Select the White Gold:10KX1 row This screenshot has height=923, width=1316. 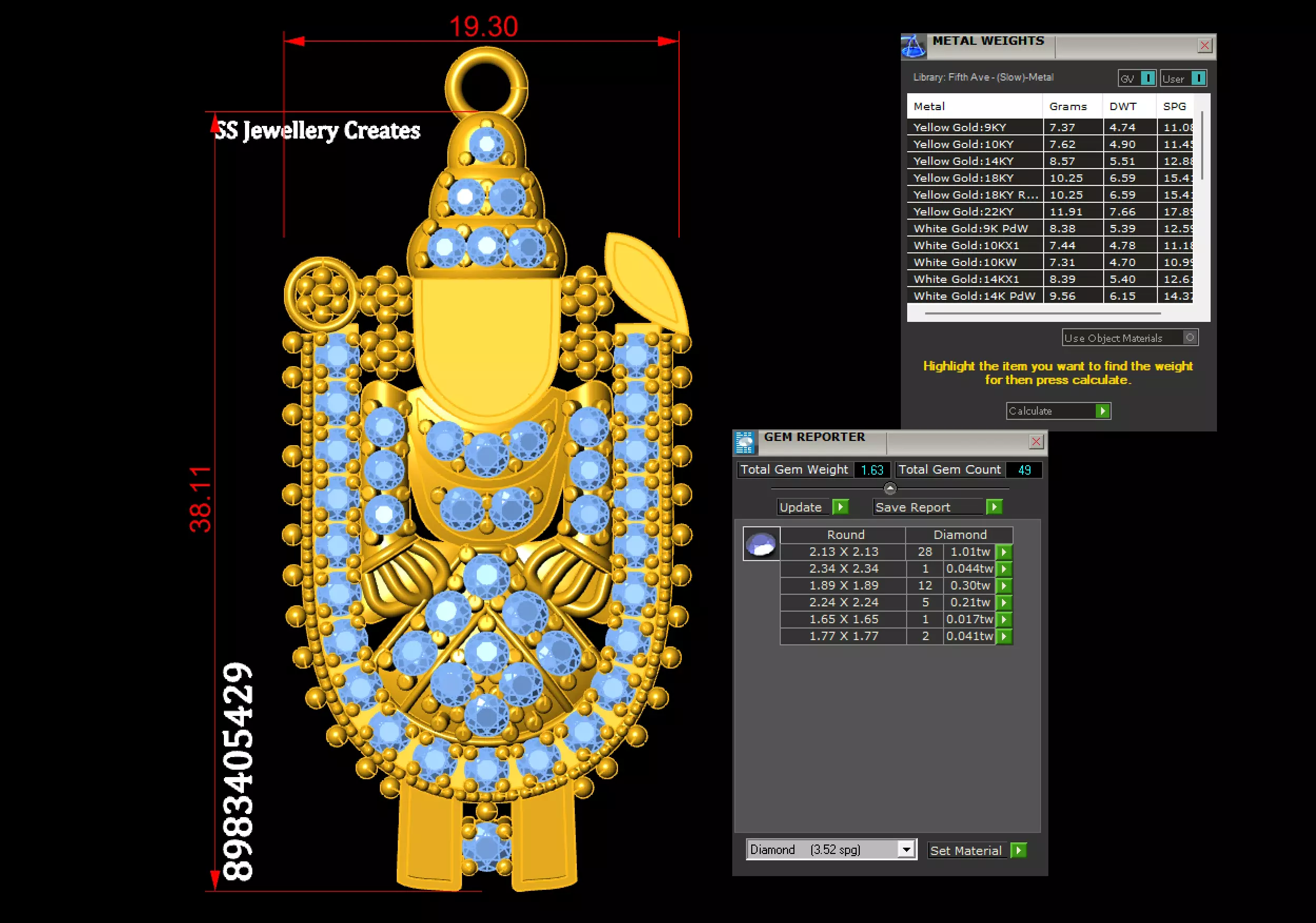[x=1050, y=246]
